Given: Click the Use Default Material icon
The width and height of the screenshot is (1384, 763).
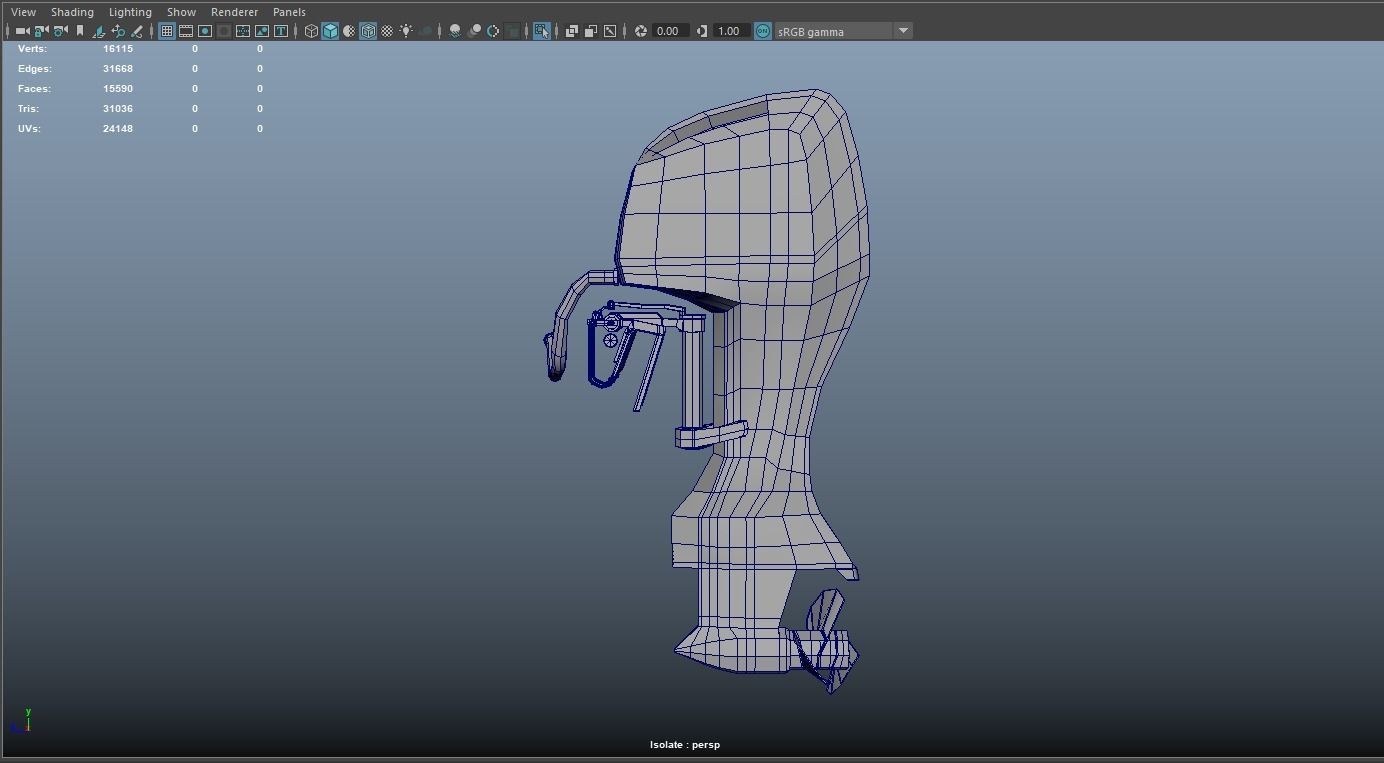Looking at the screenshot, I should coord(349,31).
